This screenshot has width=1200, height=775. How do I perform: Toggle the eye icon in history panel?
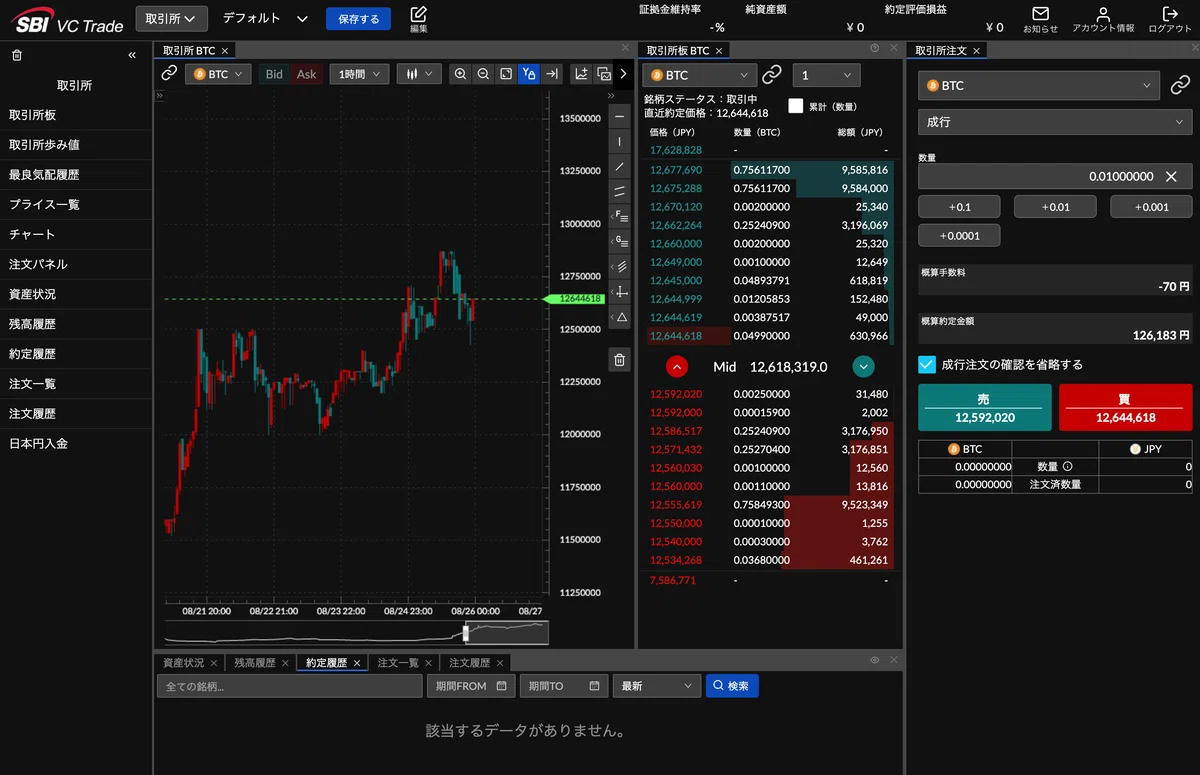[875, 660]
